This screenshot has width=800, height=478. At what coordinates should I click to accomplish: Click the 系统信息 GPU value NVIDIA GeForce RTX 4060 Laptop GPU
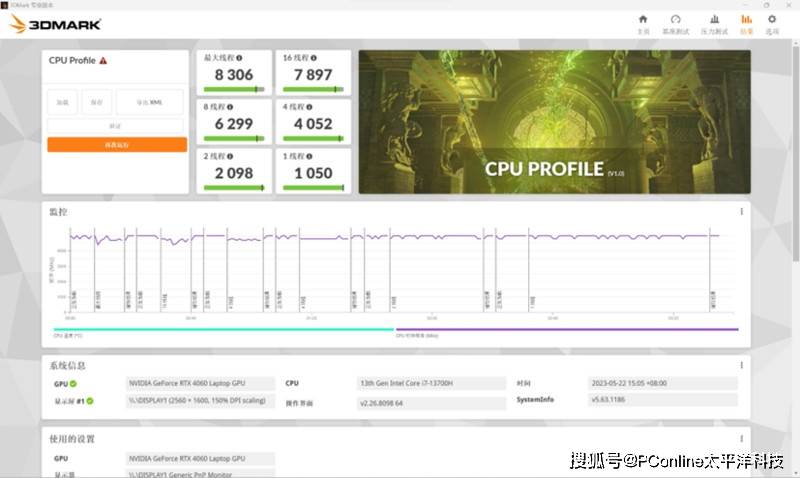tap(201, 383)
